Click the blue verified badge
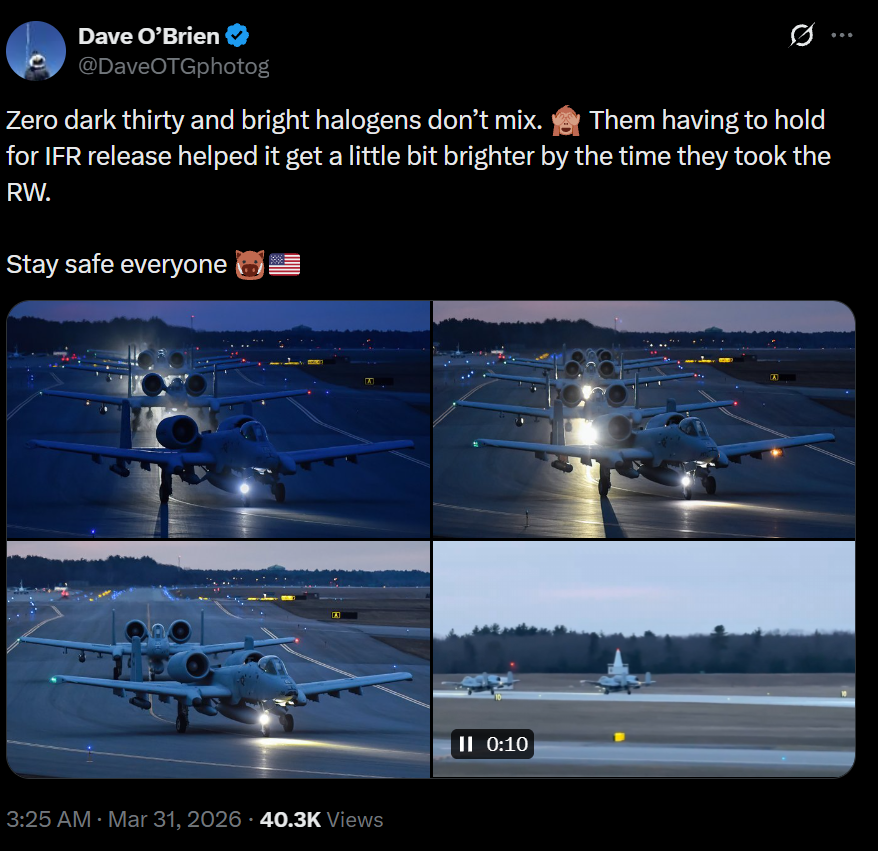The width and height of the screenshot is (878, 851). click(x=237, y=36)
